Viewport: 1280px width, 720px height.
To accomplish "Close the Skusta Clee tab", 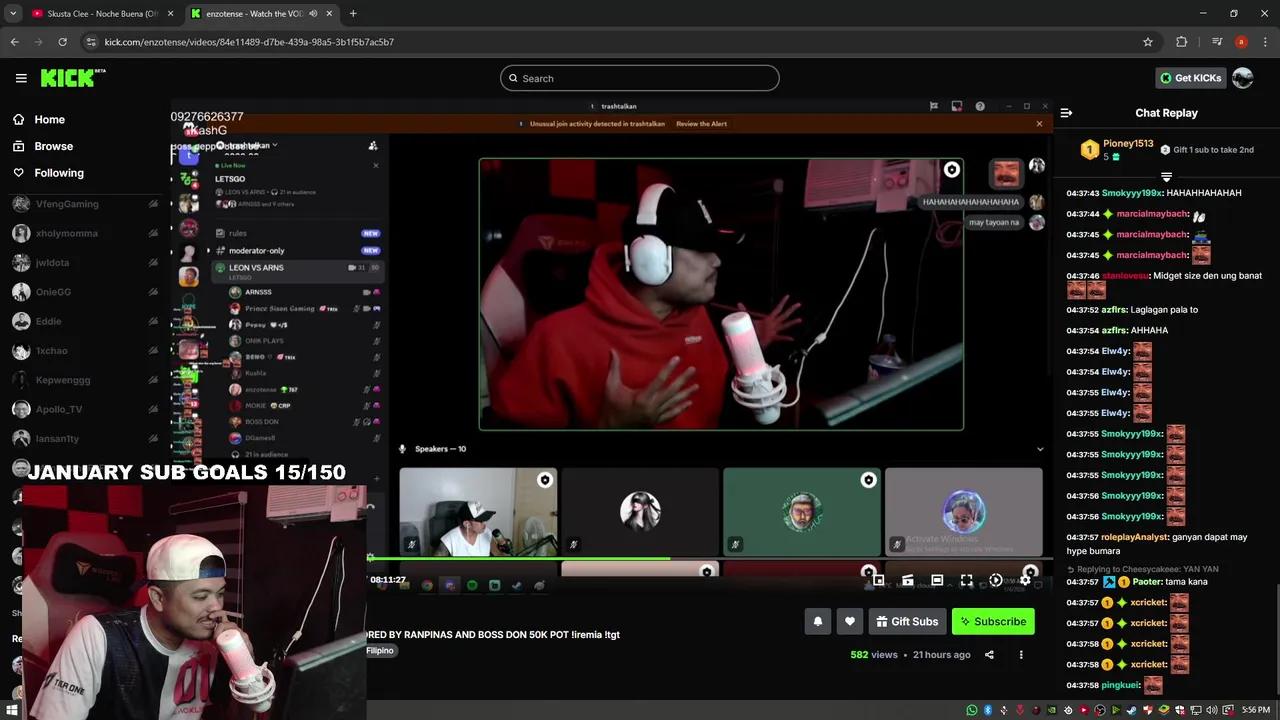I will point(170,14).
